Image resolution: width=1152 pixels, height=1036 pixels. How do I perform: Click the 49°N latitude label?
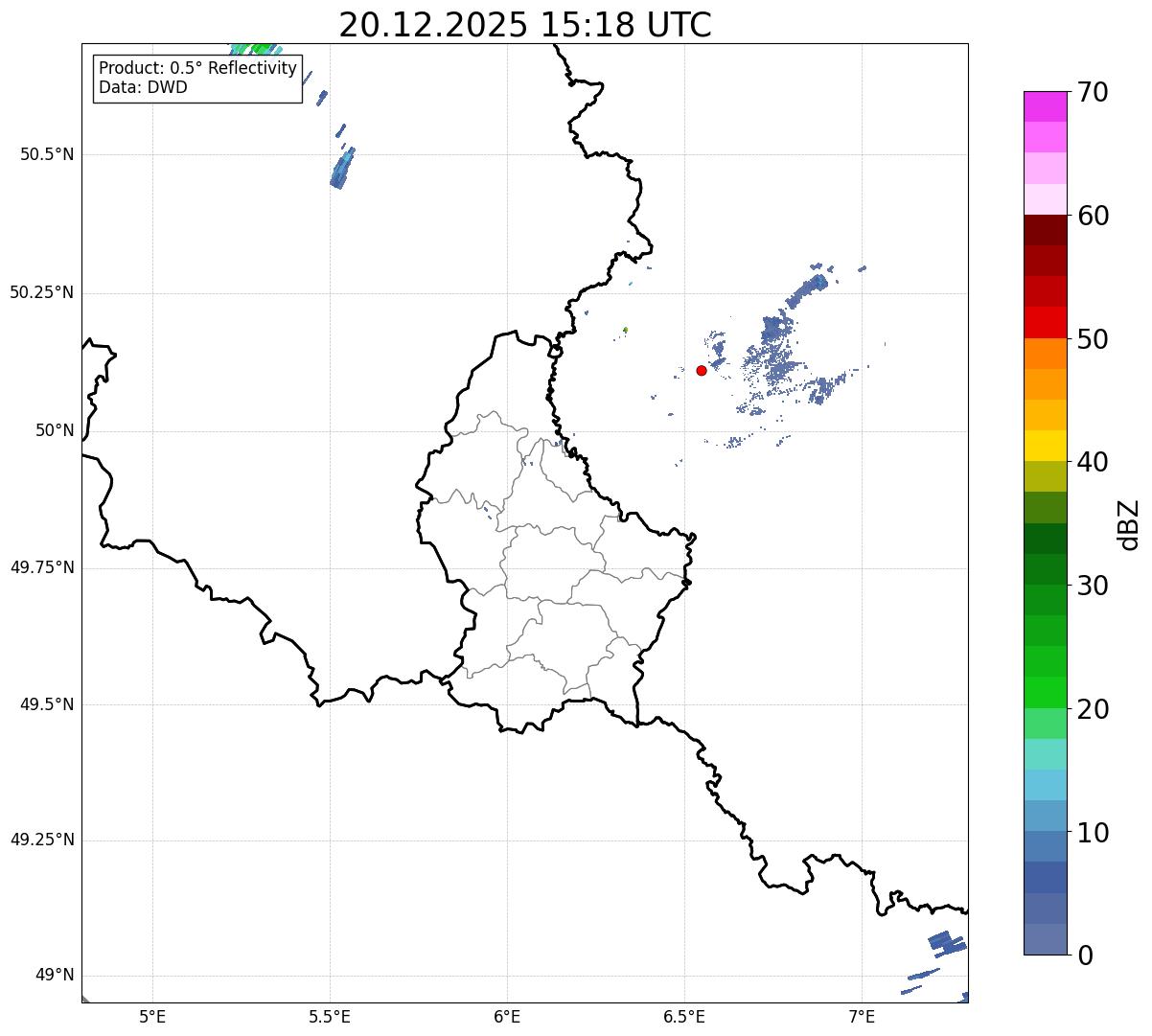pos(55,975)
